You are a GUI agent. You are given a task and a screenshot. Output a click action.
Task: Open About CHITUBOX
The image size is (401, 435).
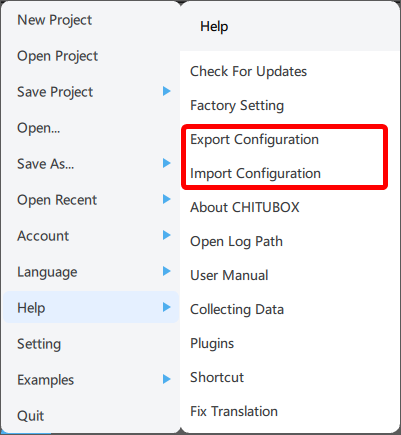point(245,207)
